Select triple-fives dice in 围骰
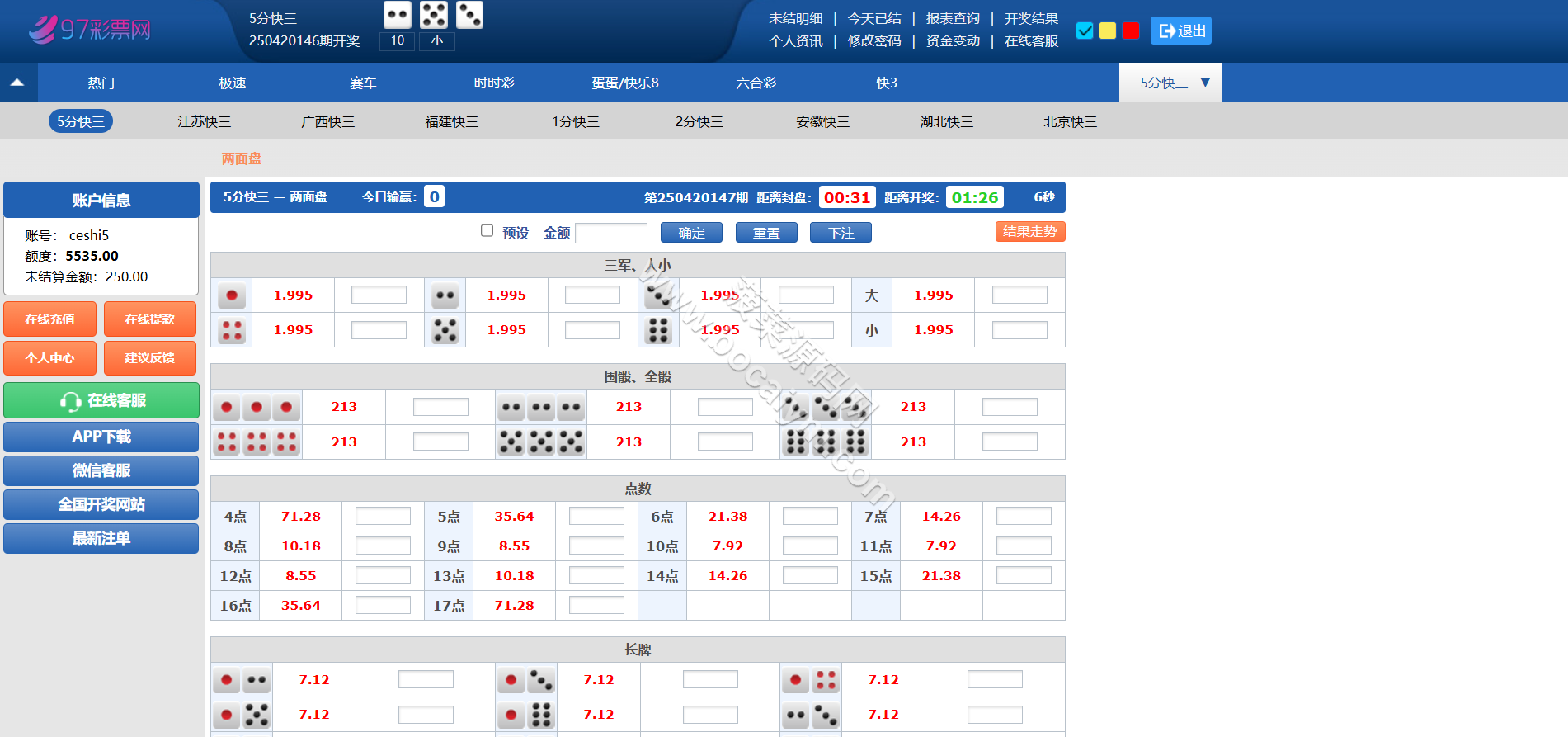Screen dimensions: 1568x737 541,442
